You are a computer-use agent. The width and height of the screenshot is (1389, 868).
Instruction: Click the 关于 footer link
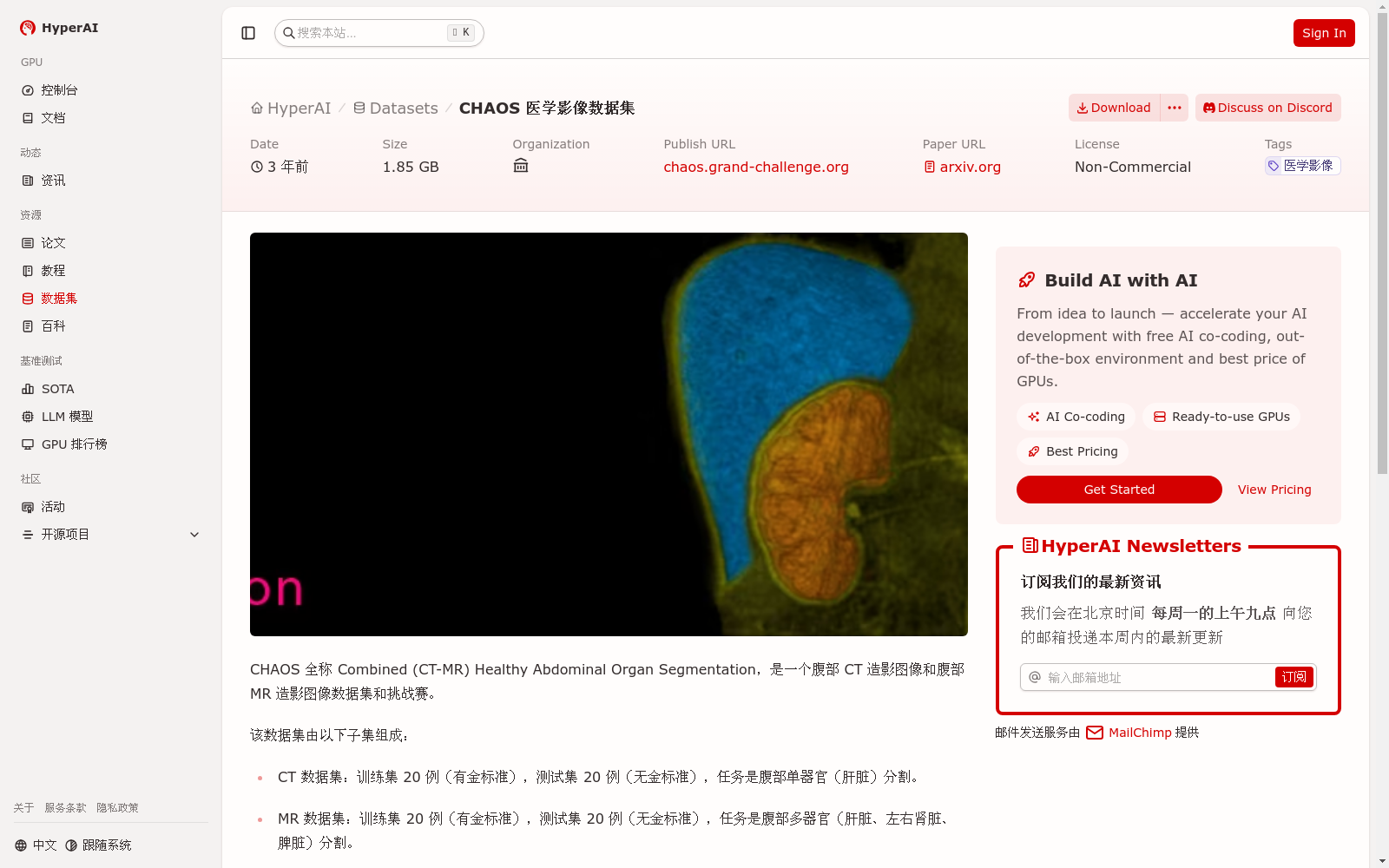click(x=24, y=808)
